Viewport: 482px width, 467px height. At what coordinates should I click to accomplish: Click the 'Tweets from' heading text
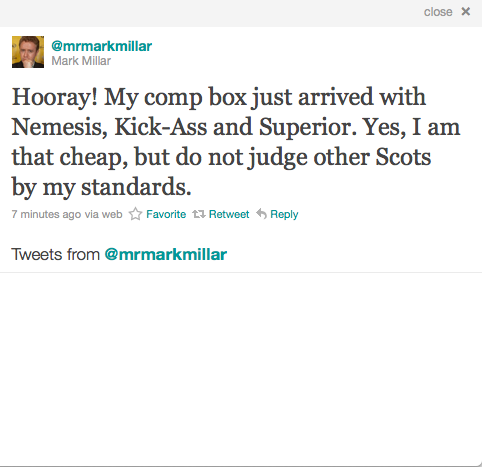click(x=56, y=254)
